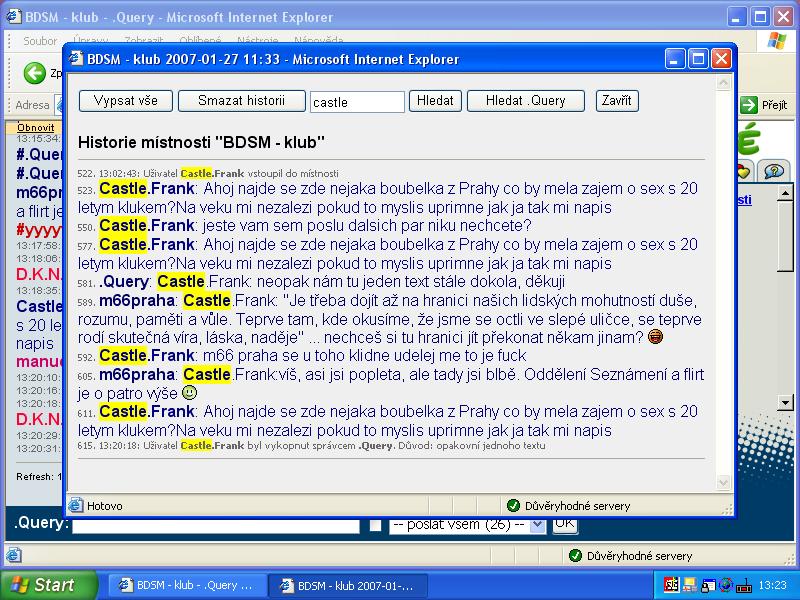Click the 'Adresa' label in the background browser
Viewport: 800px width, 600px height.
click(32, 105)
